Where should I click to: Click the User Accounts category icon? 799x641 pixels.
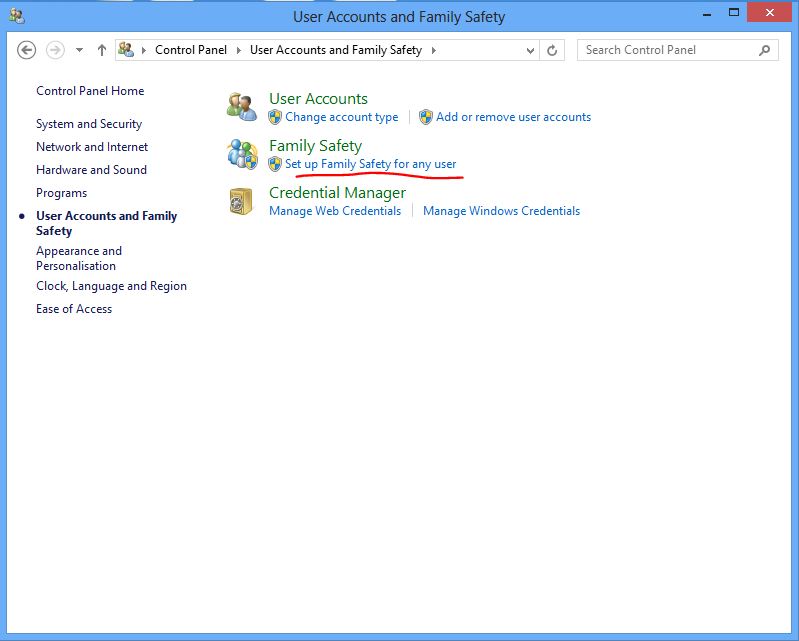242,107
